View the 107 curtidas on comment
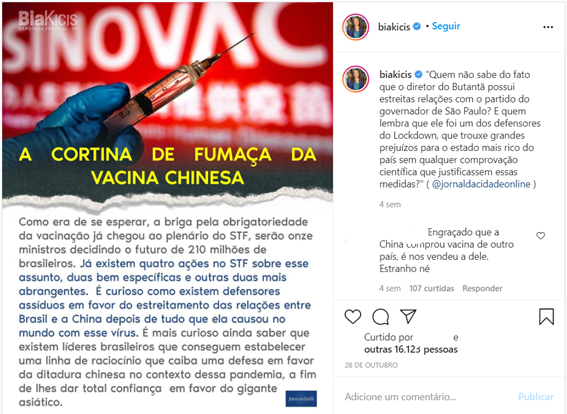 click(431, 288)
